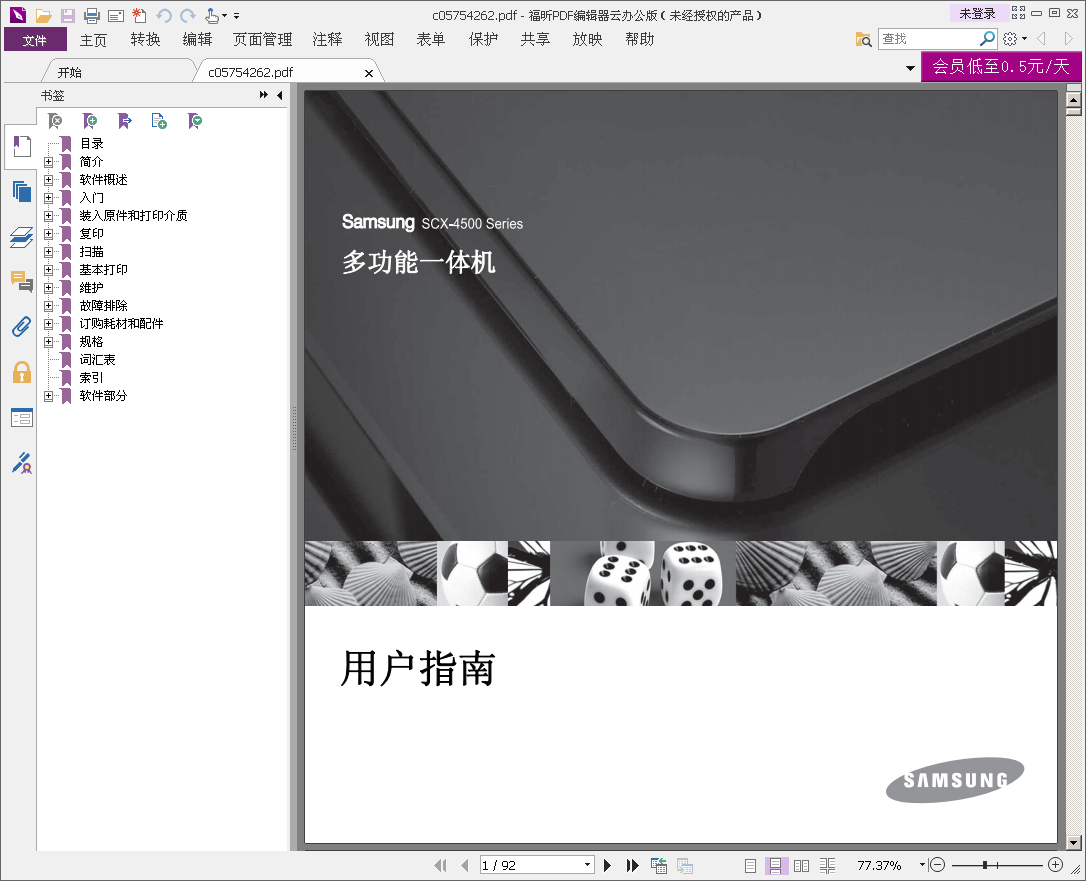The width and height of the screenshot is (1086, 881).
Task: Select two-page facing view mode
Action: [x=801, y=865]
